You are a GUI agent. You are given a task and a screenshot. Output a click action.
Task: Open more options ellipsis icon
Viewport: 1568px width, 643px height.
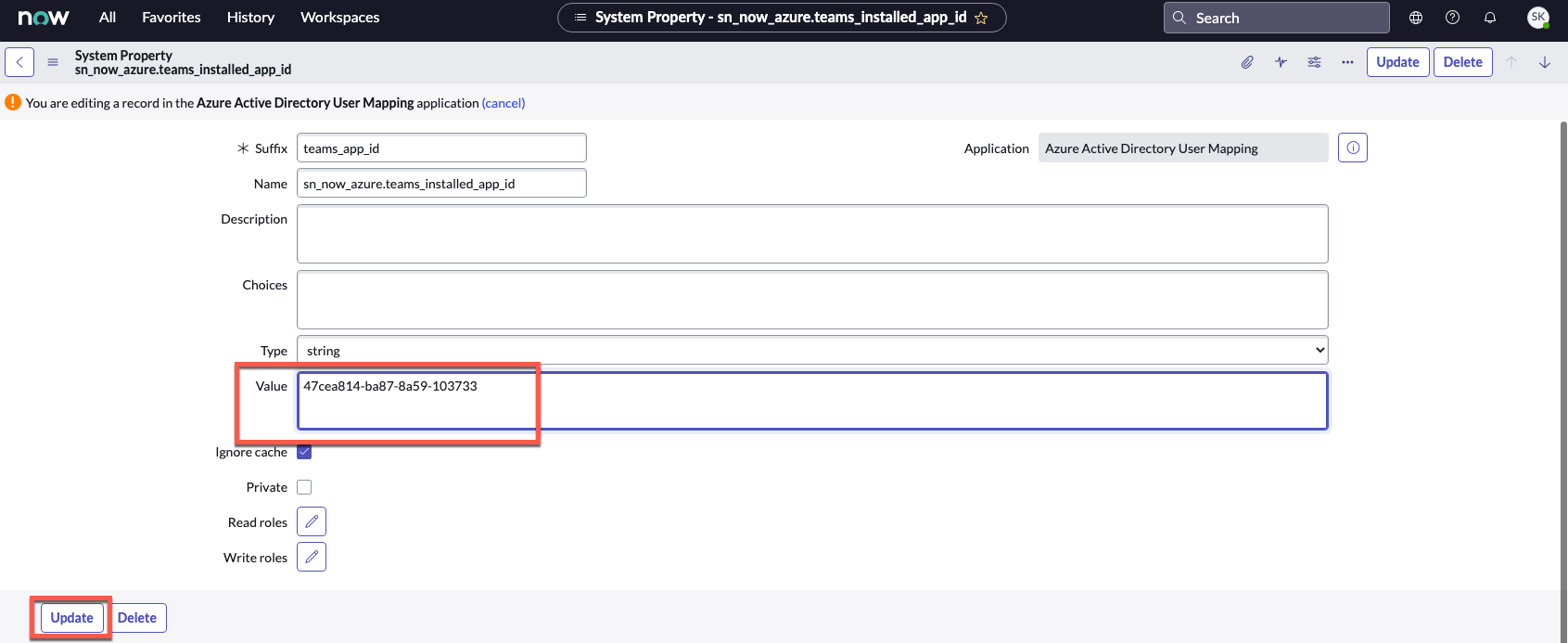1347,62
